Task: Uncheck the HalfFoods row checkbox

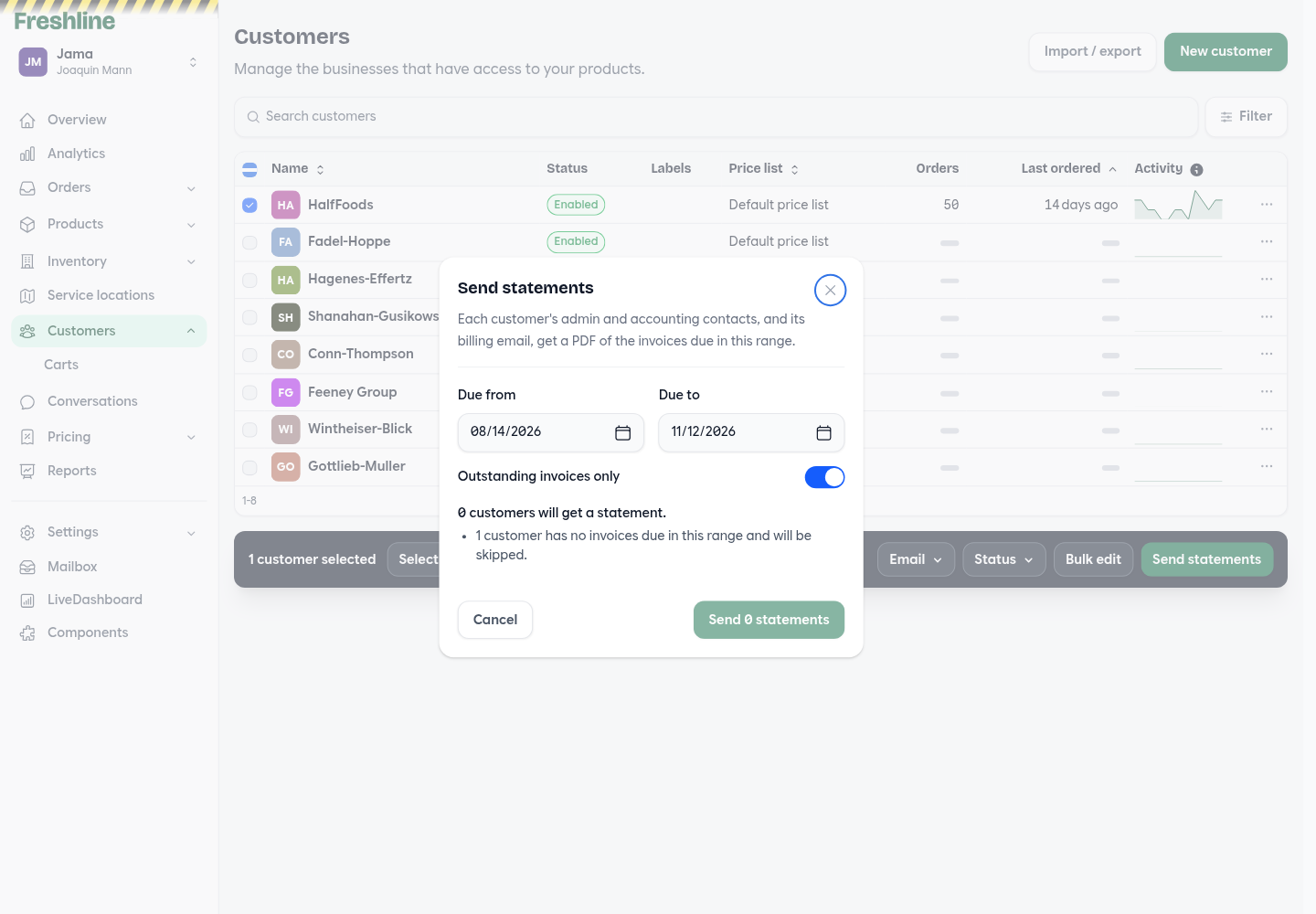Action: coord(249,206)
